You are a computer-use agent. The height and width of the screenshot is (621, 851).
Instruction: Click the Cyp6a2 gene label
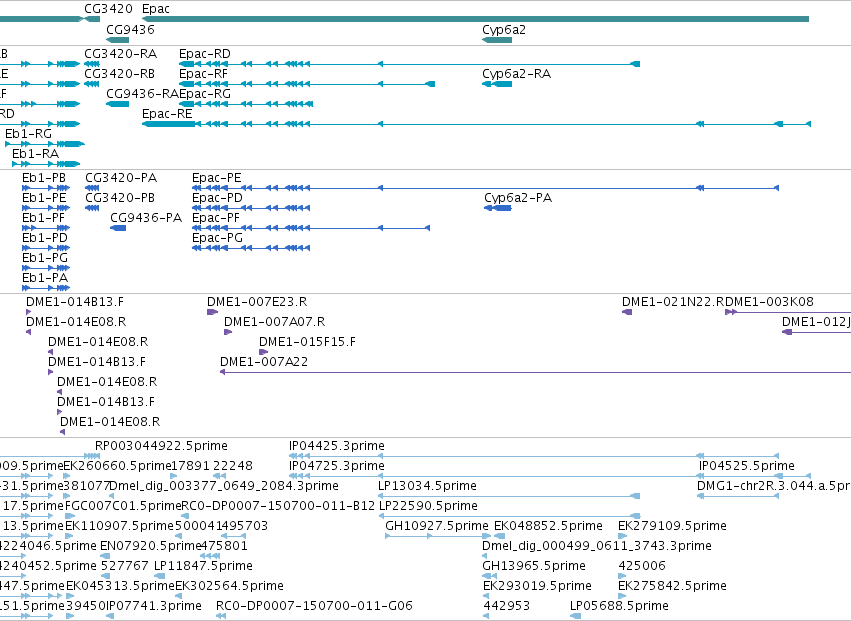pyautogui.click(x=504, y=29)
